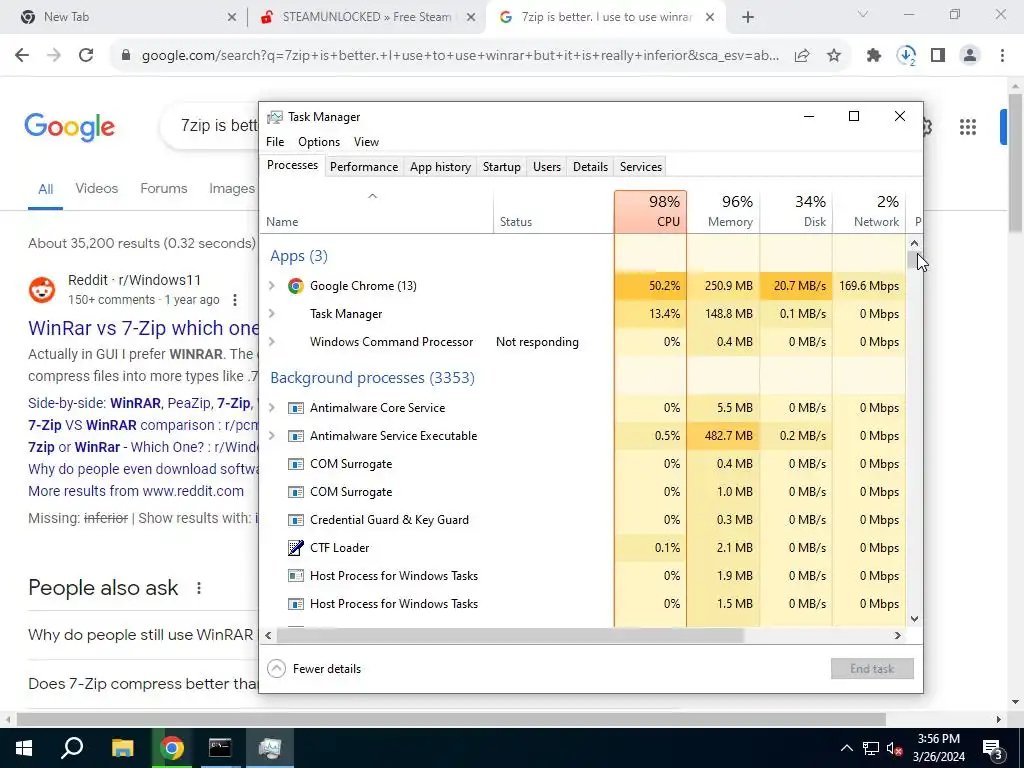The image size is (1024, 768).
Task: Click People also ask three-dot options
Action: tap(199, 588)
